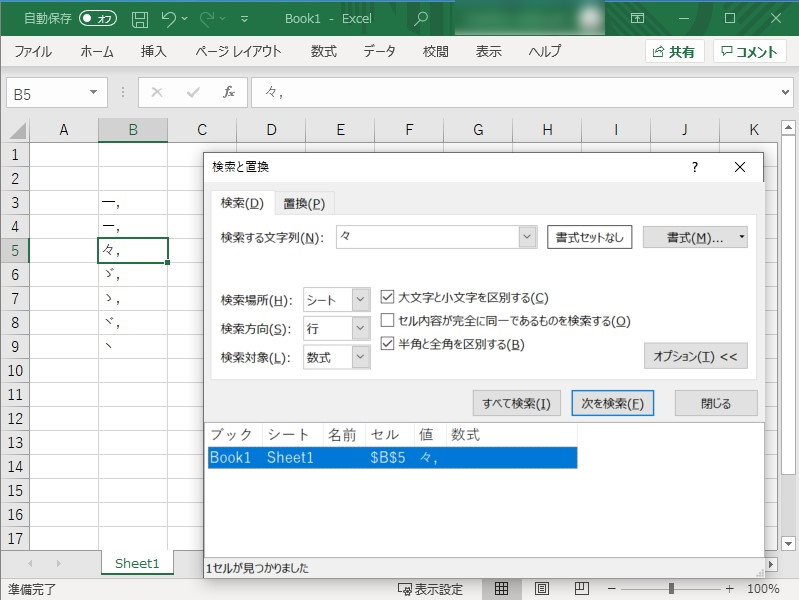799x600 pixels.
Task: Select the Book1 Sheet1 $B$5 result row
Action: pos(392,457)
